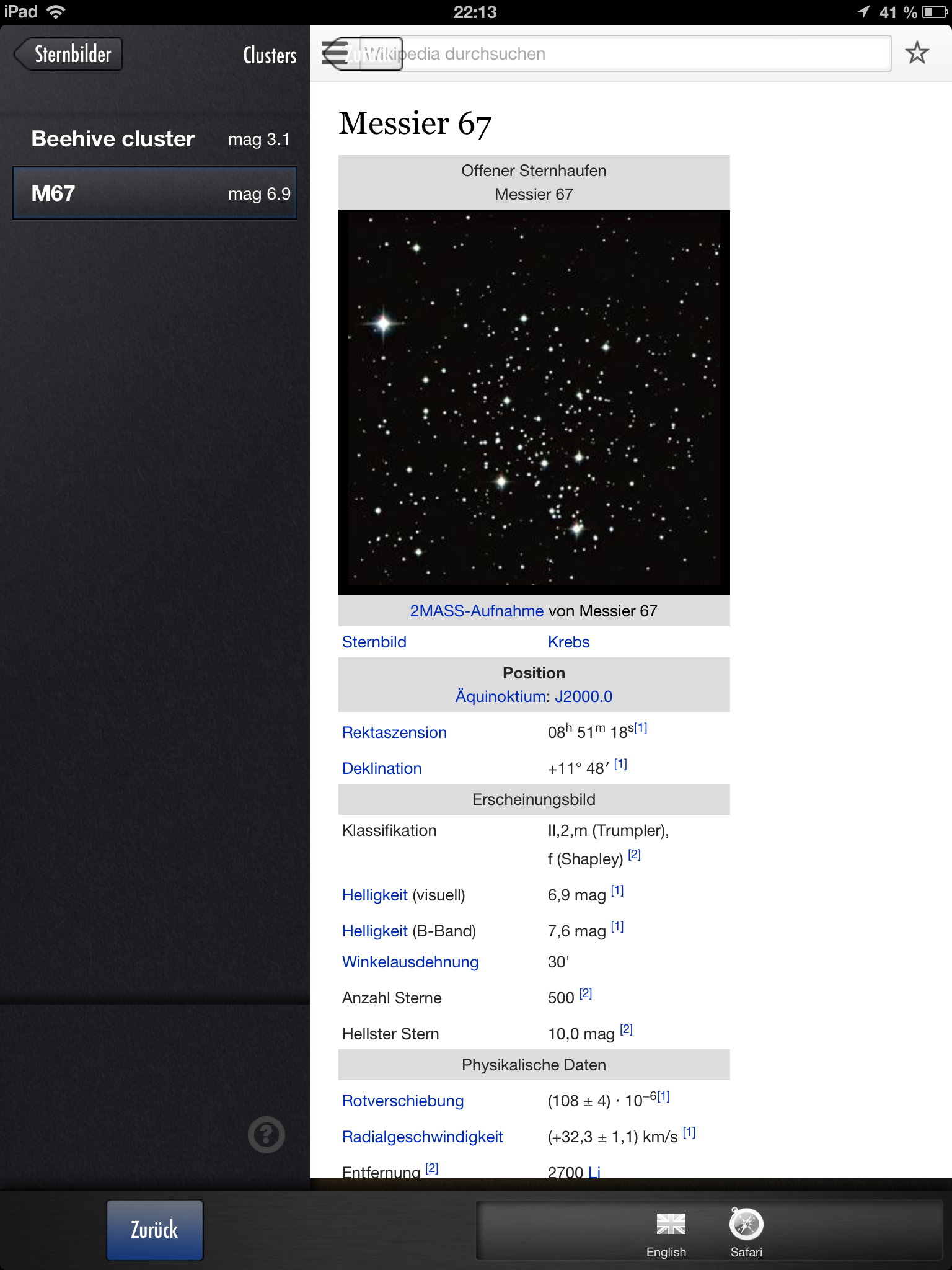This screenshot has width=952, height=1270.
Task: Tap the help question mark icon
Action: pos(266,1135)
